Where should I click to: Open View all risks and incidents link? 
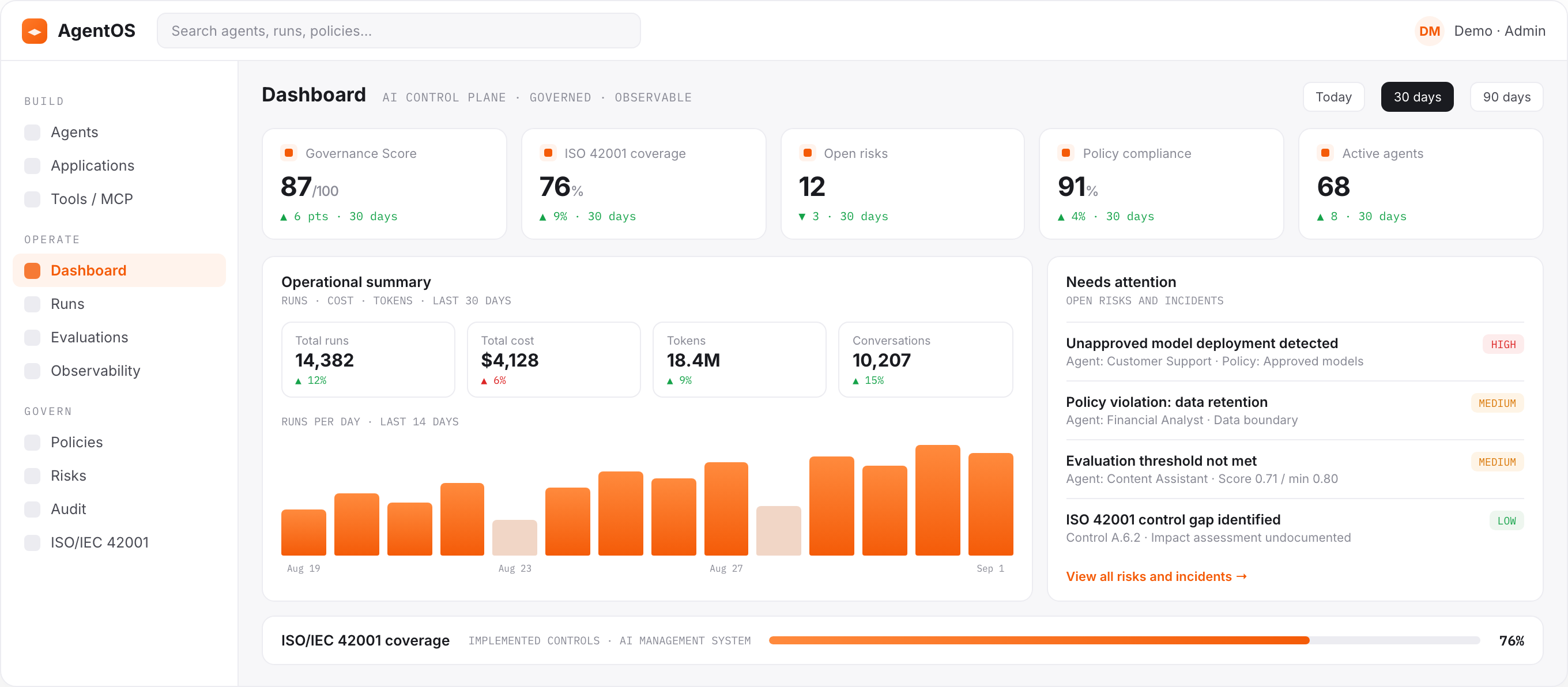point(1156,576)
